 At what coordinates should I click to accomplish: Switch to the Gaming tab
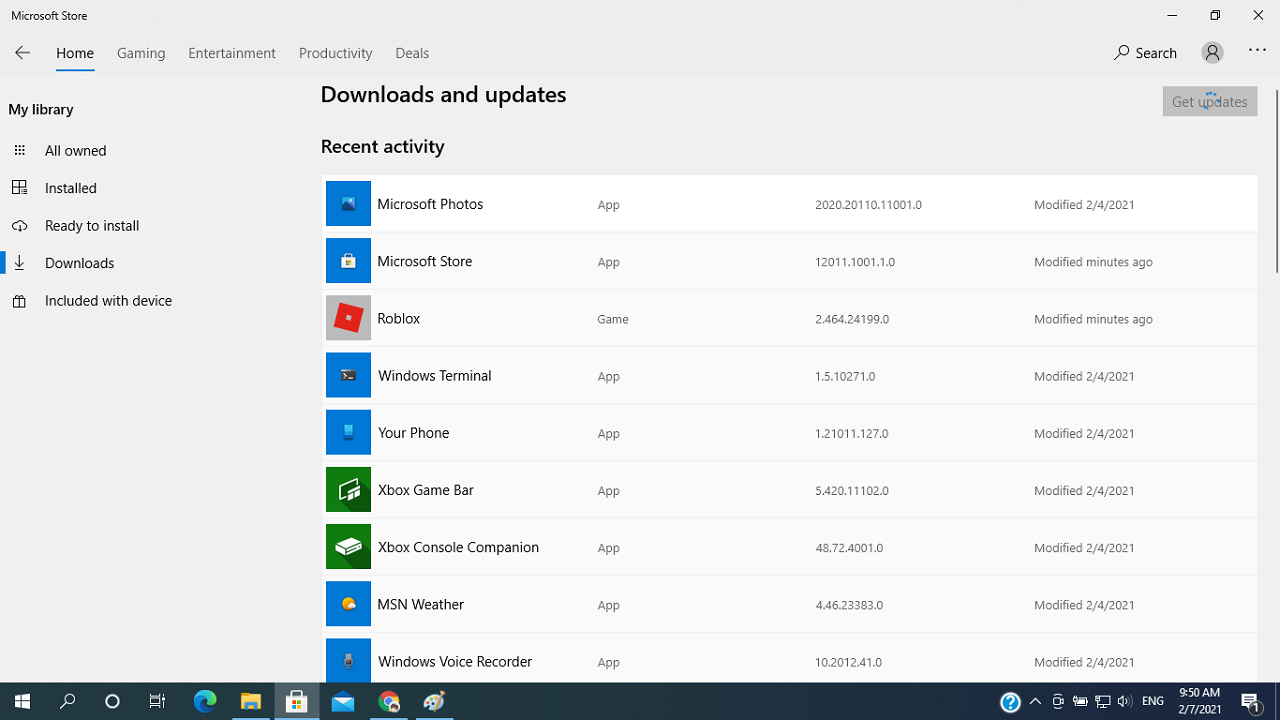tap(141, 53)
